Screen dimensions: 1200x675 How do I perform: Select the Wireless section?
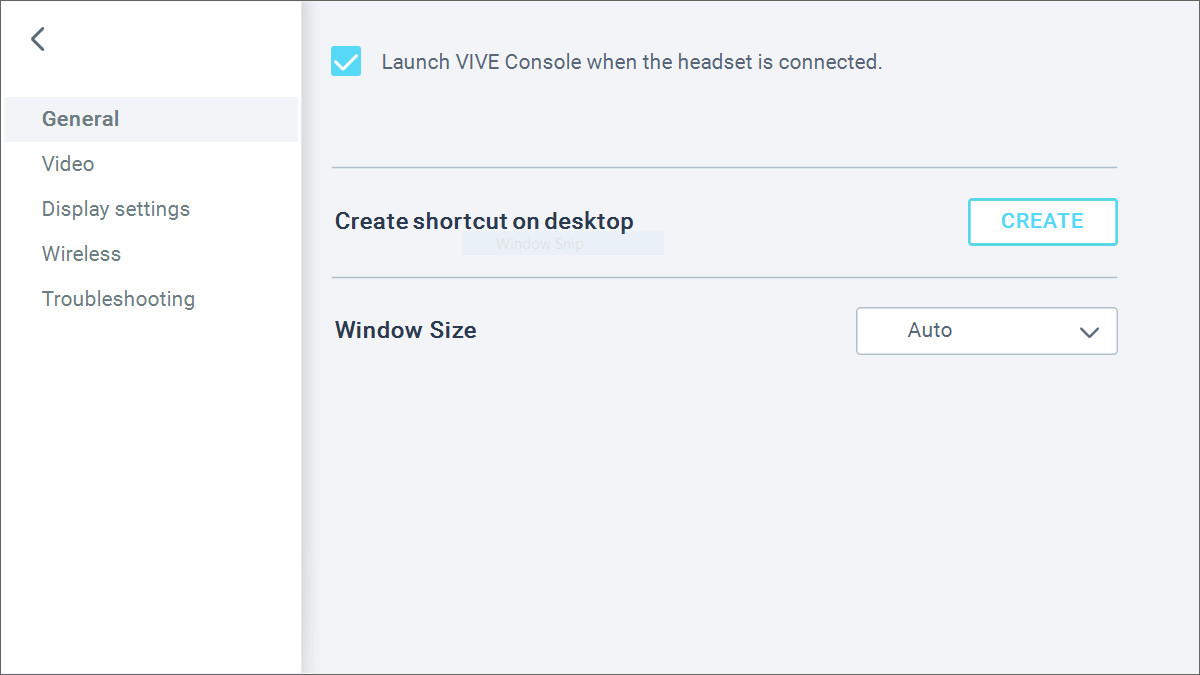[81, 253]
